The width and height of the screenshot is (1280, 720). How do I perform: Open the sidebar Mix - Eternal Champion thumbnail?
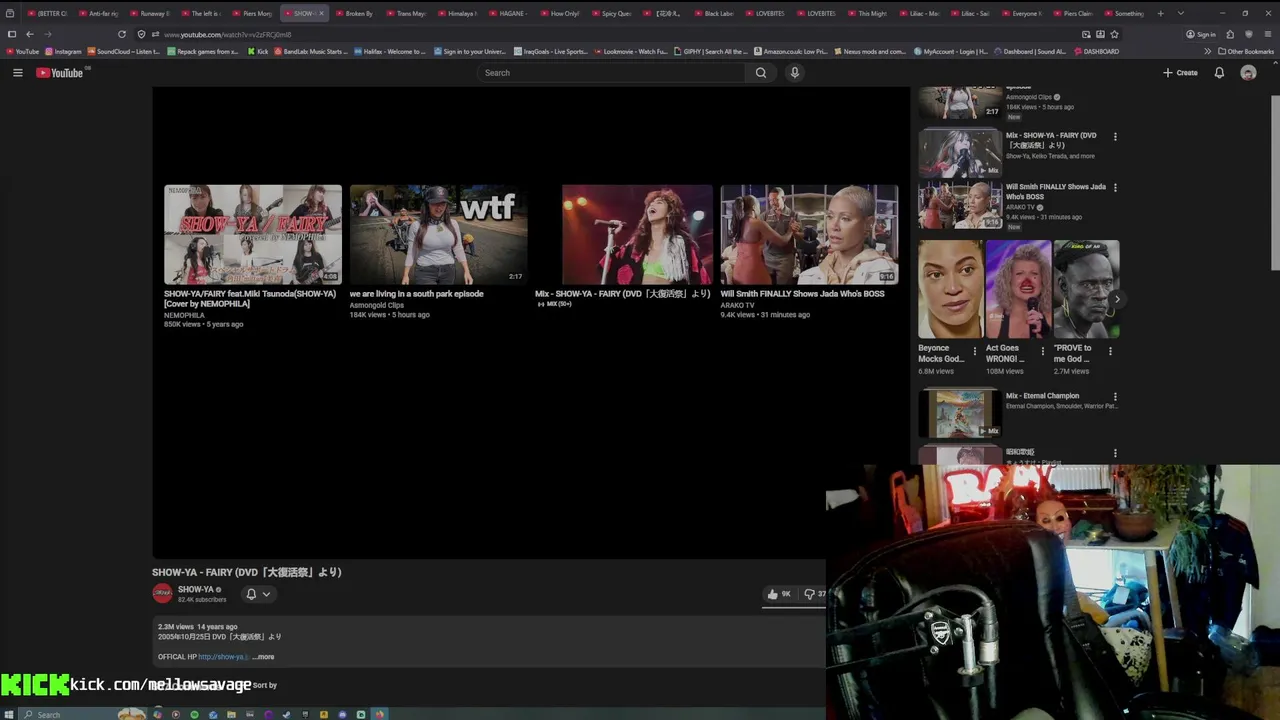click(x=960, y=414)
